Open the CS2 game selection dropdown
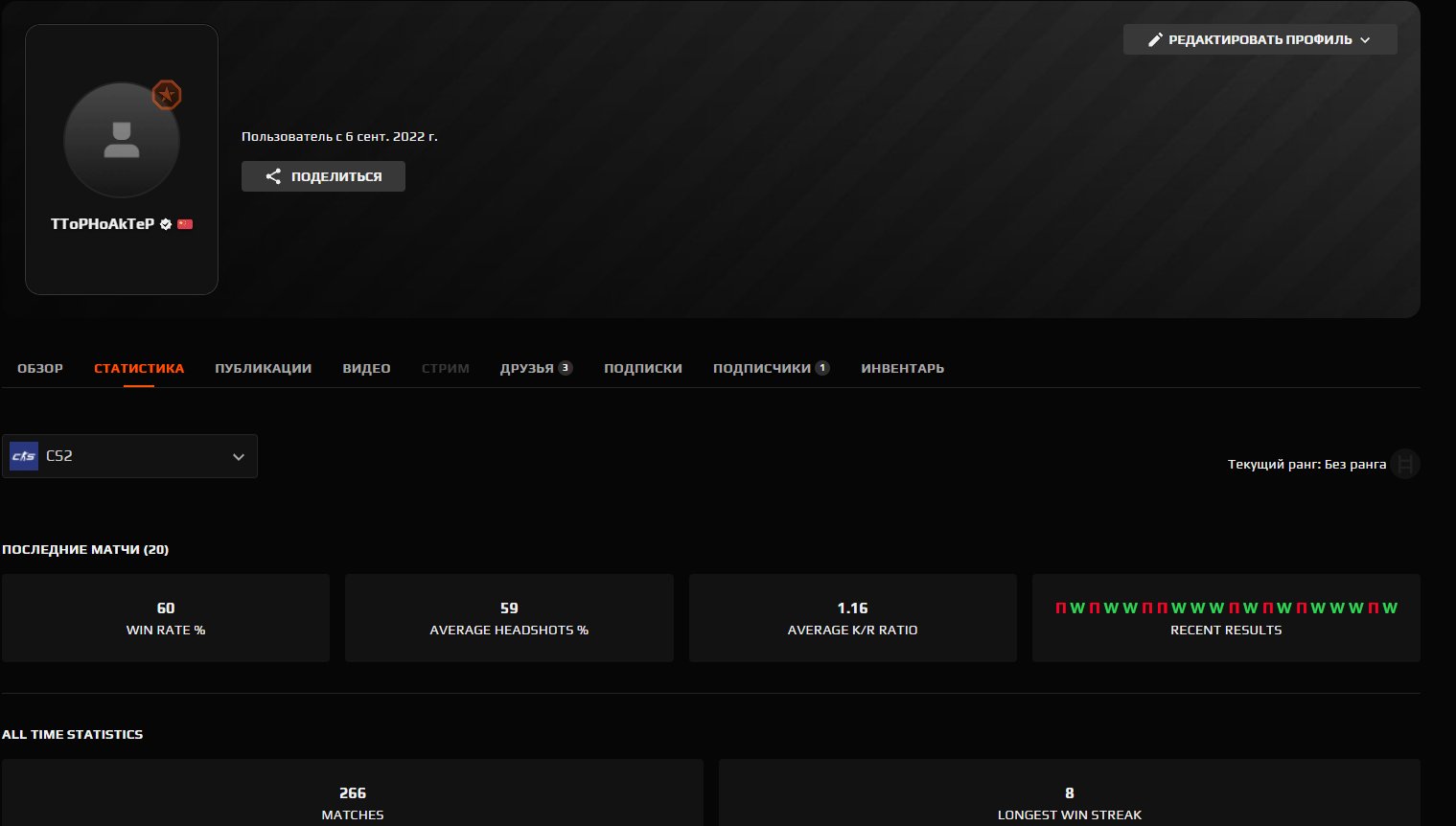This screenshot has height=826, width=1456. 129,455
